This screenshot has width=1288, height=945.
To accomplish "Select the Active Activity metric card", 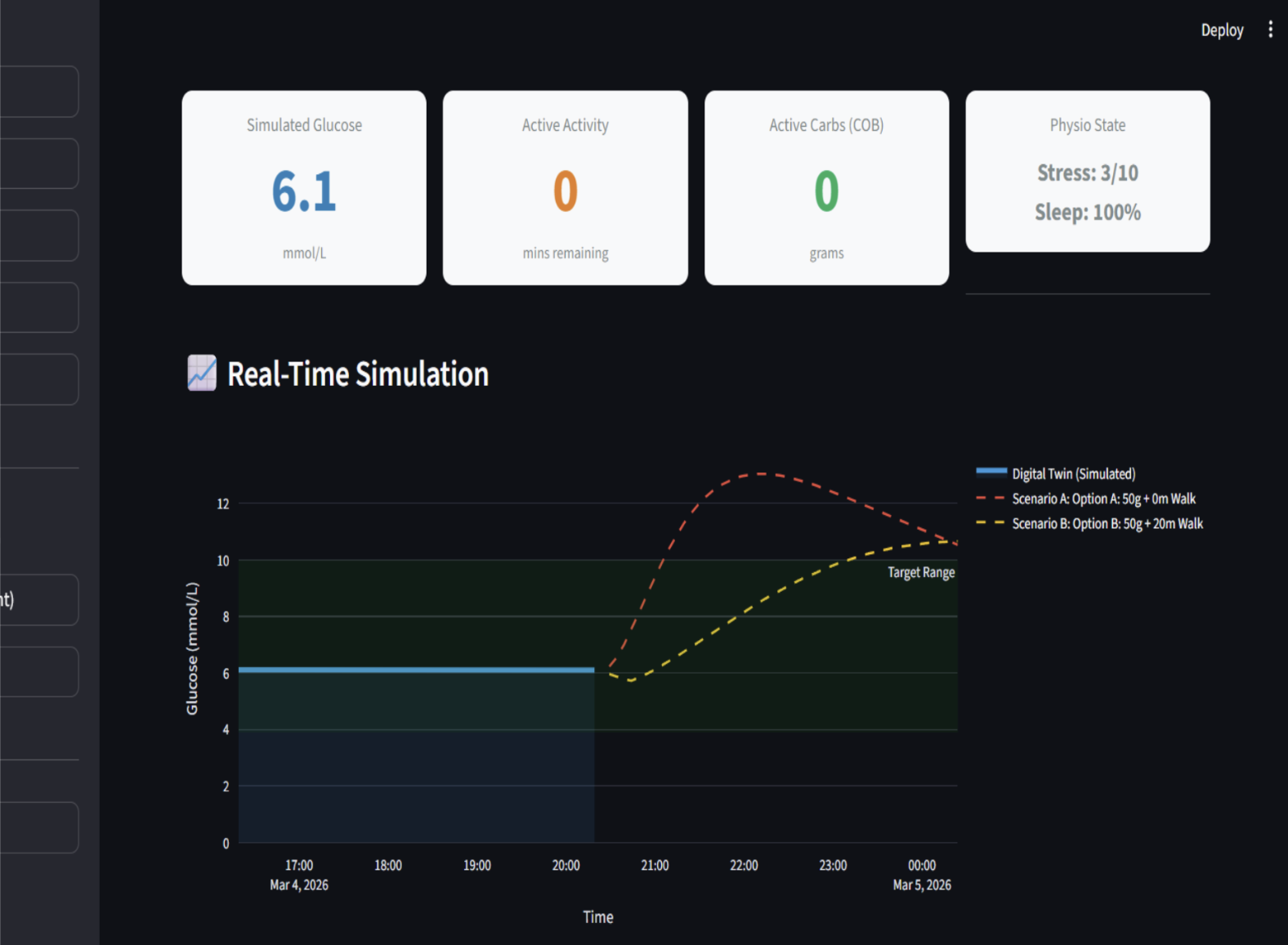I will pos(566,188).
